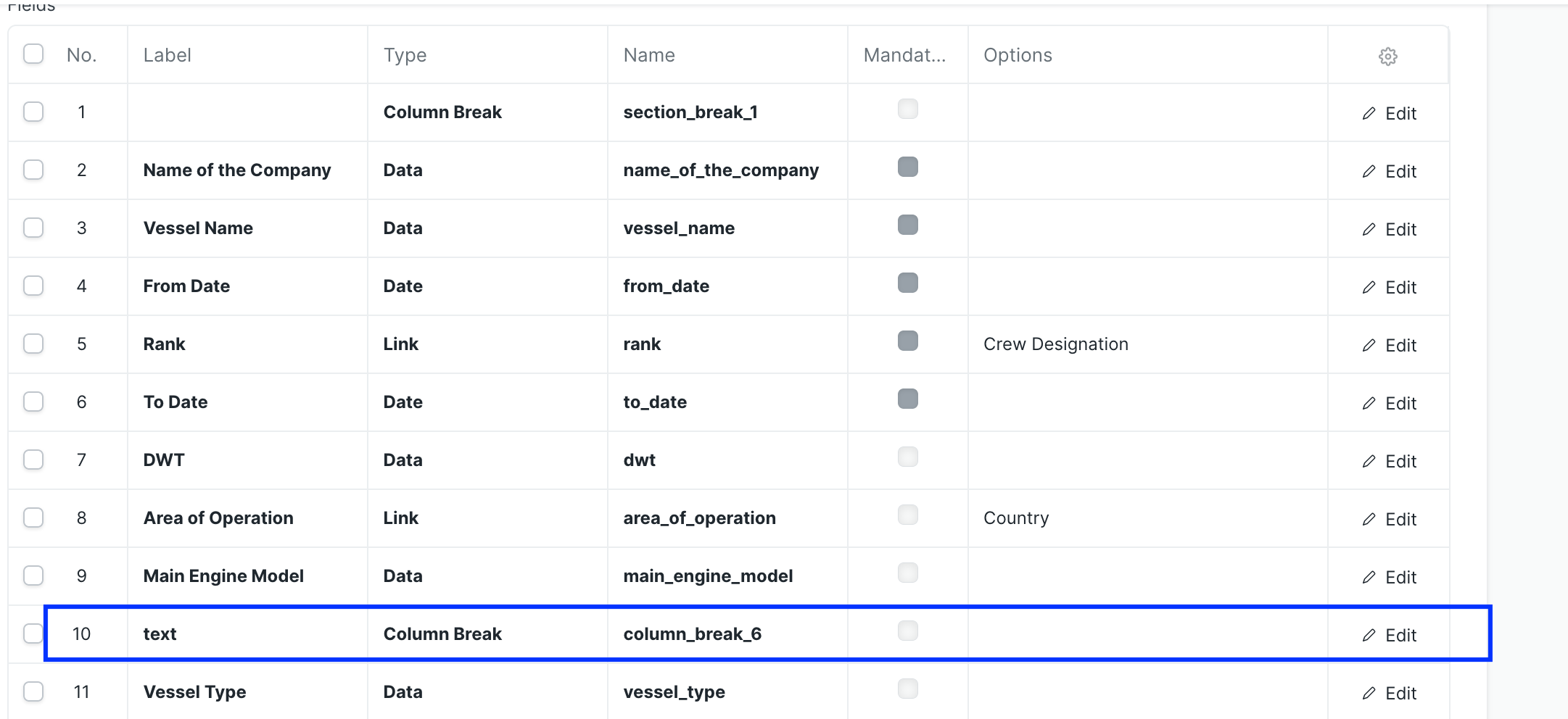1568x719 pixels.
Task: Disable the Mandatory checkbox for Rank
Action: (907, 341)
